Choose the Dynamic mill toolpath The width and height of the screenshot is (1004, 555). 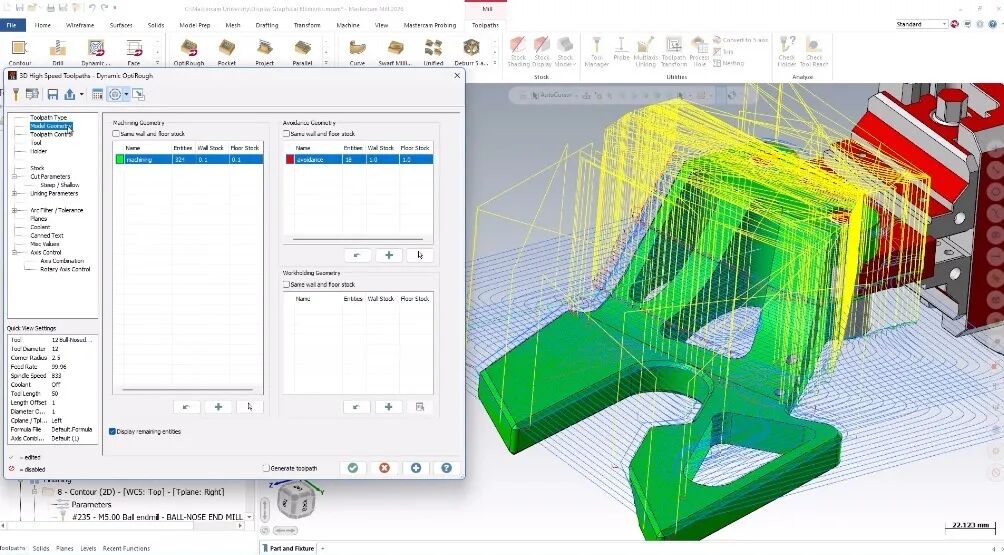click(95, 52)
